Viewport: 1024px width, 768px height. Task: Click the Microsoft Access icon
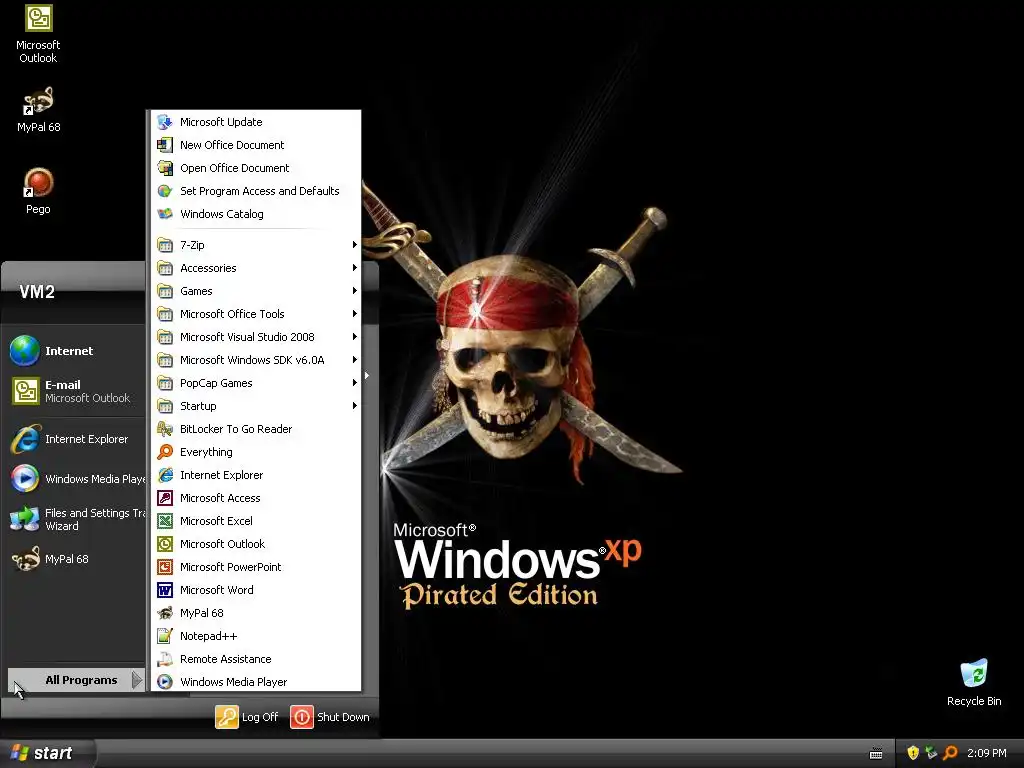(165, 498)
